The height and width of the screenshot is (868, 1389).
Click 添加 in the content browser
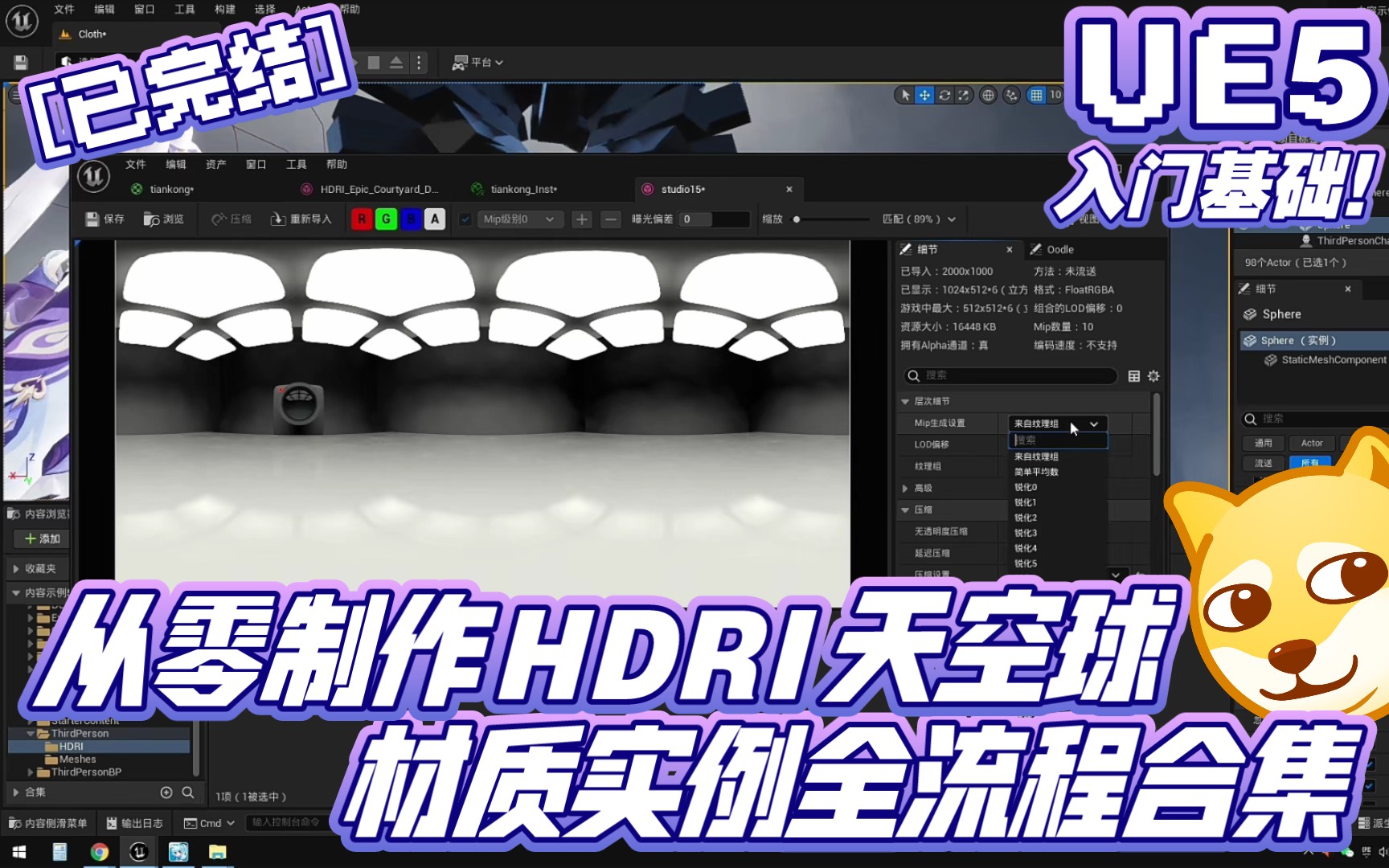point(42,538)
